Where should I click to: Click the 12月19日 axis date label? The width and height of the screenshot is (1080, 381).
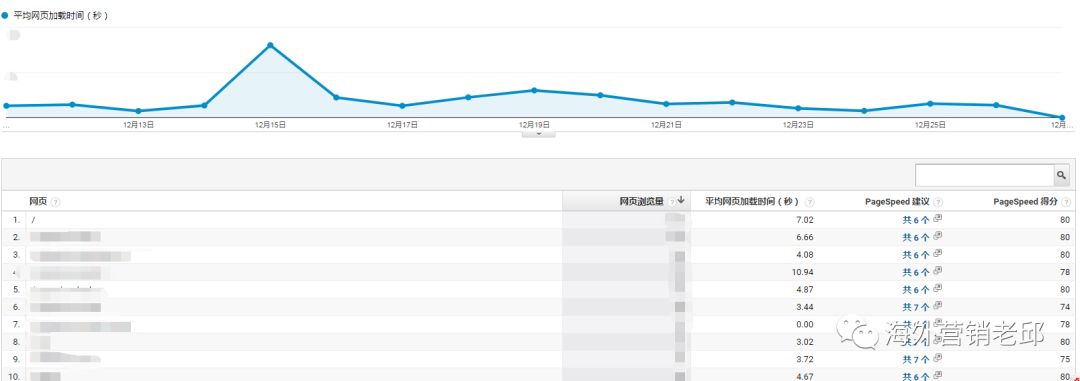(534, 125)
